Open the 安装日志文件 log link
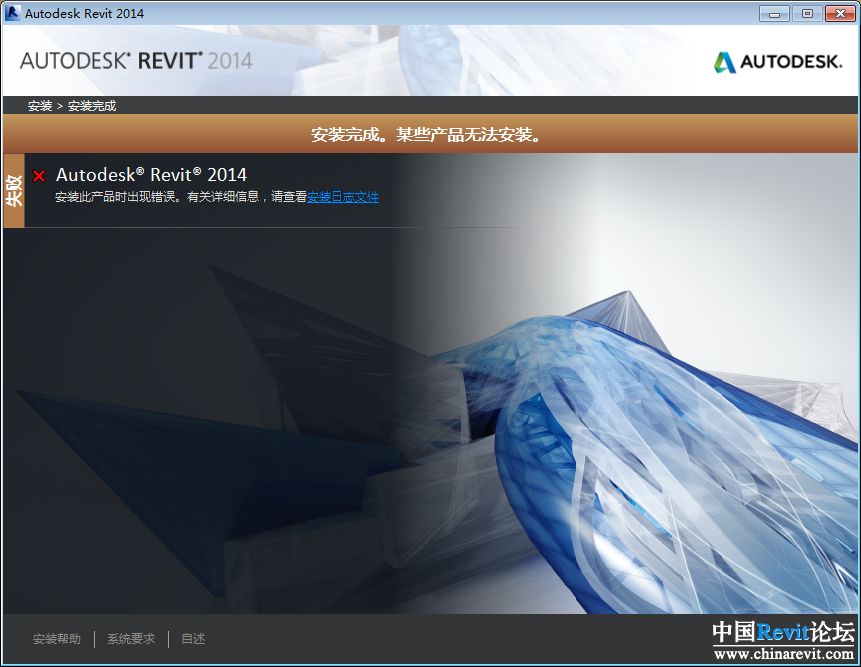The height and width of the screenshot is (667, 861). coord(343,197)
